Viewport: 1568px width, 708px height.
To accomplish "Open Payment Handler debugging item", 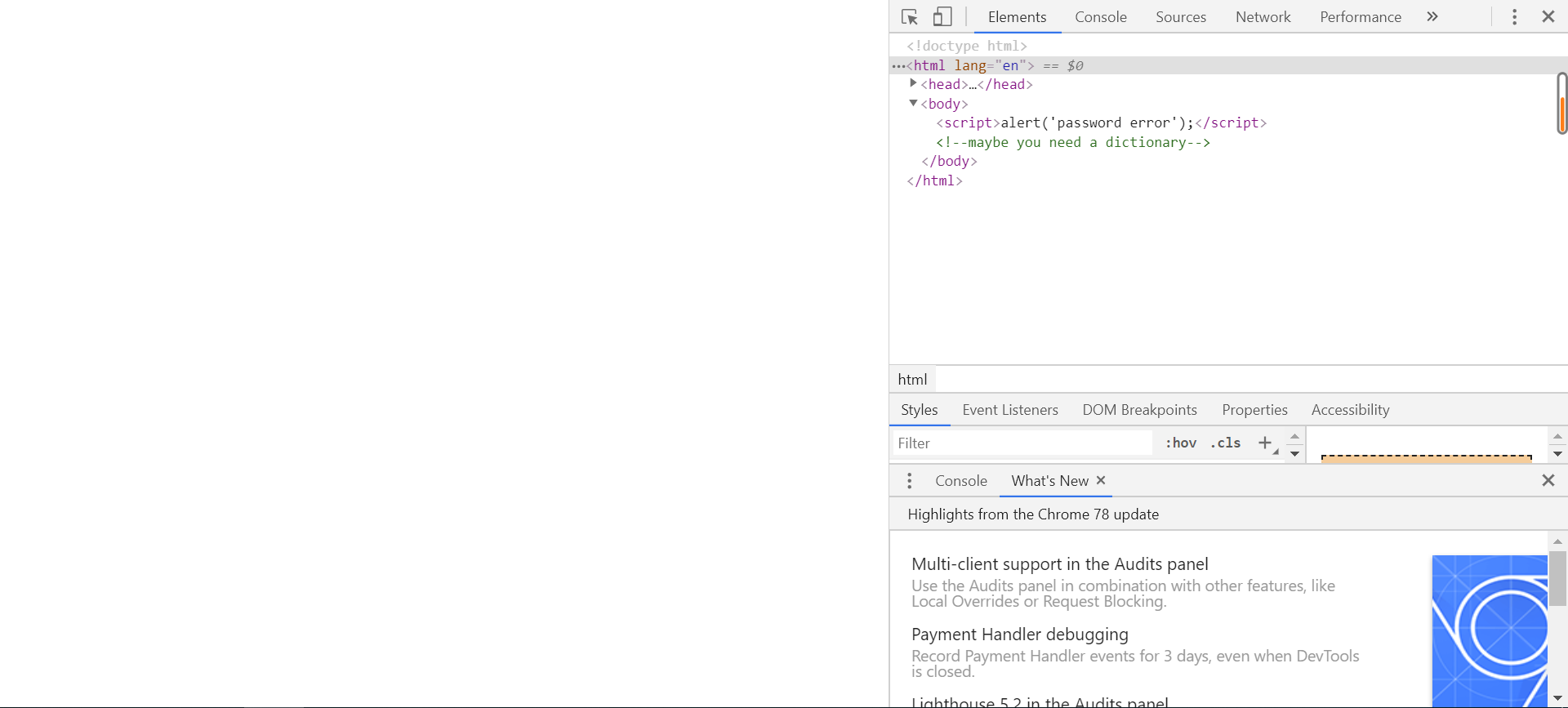I will pos(1019,635).
